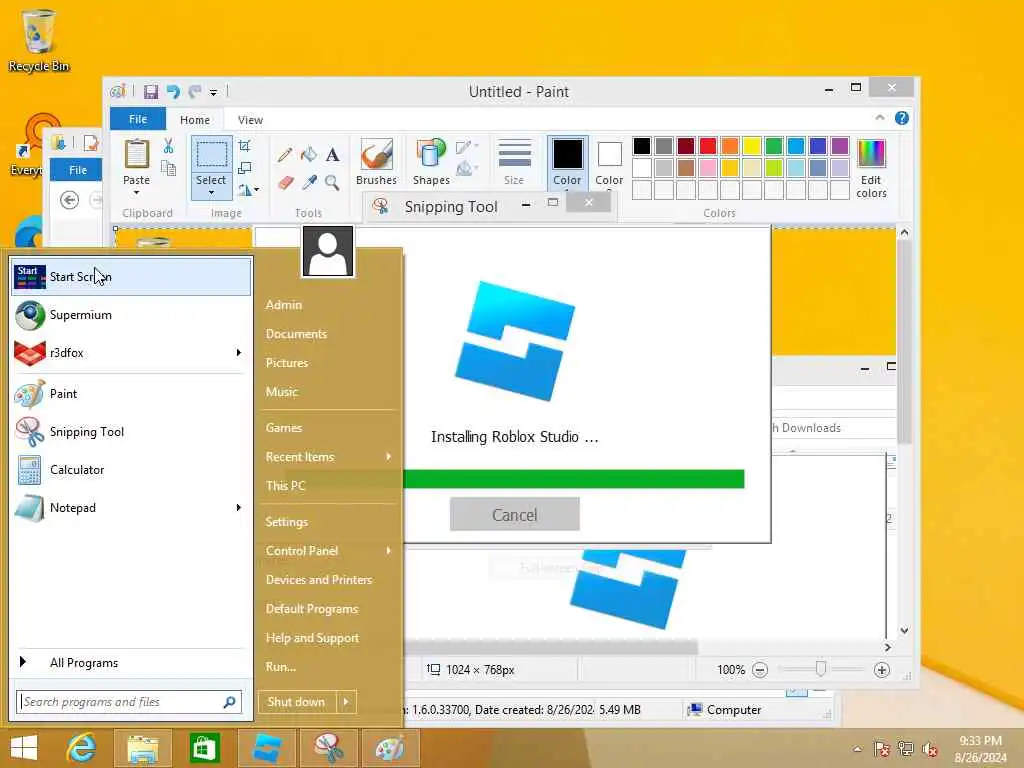Click the Redo arrow in Paint
1024x768 pixels.
coord(195,91)
